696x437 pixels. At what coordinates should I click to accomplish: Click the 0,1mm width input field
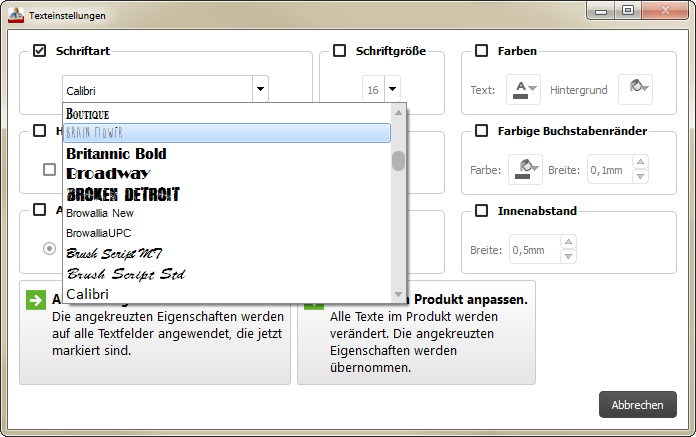(610, 169)
